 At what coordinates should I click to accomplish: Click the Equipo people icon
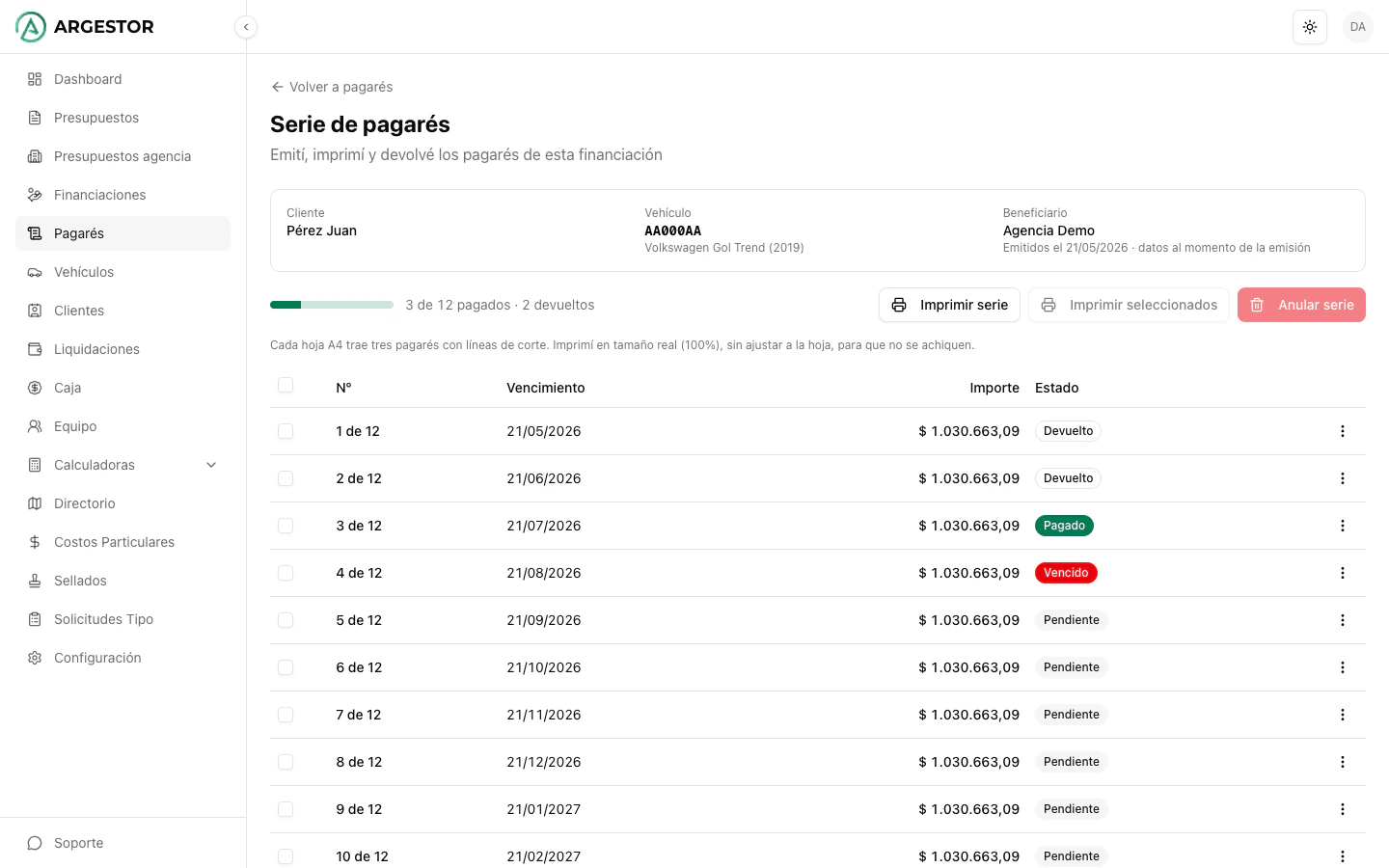(x=35, y=426)
